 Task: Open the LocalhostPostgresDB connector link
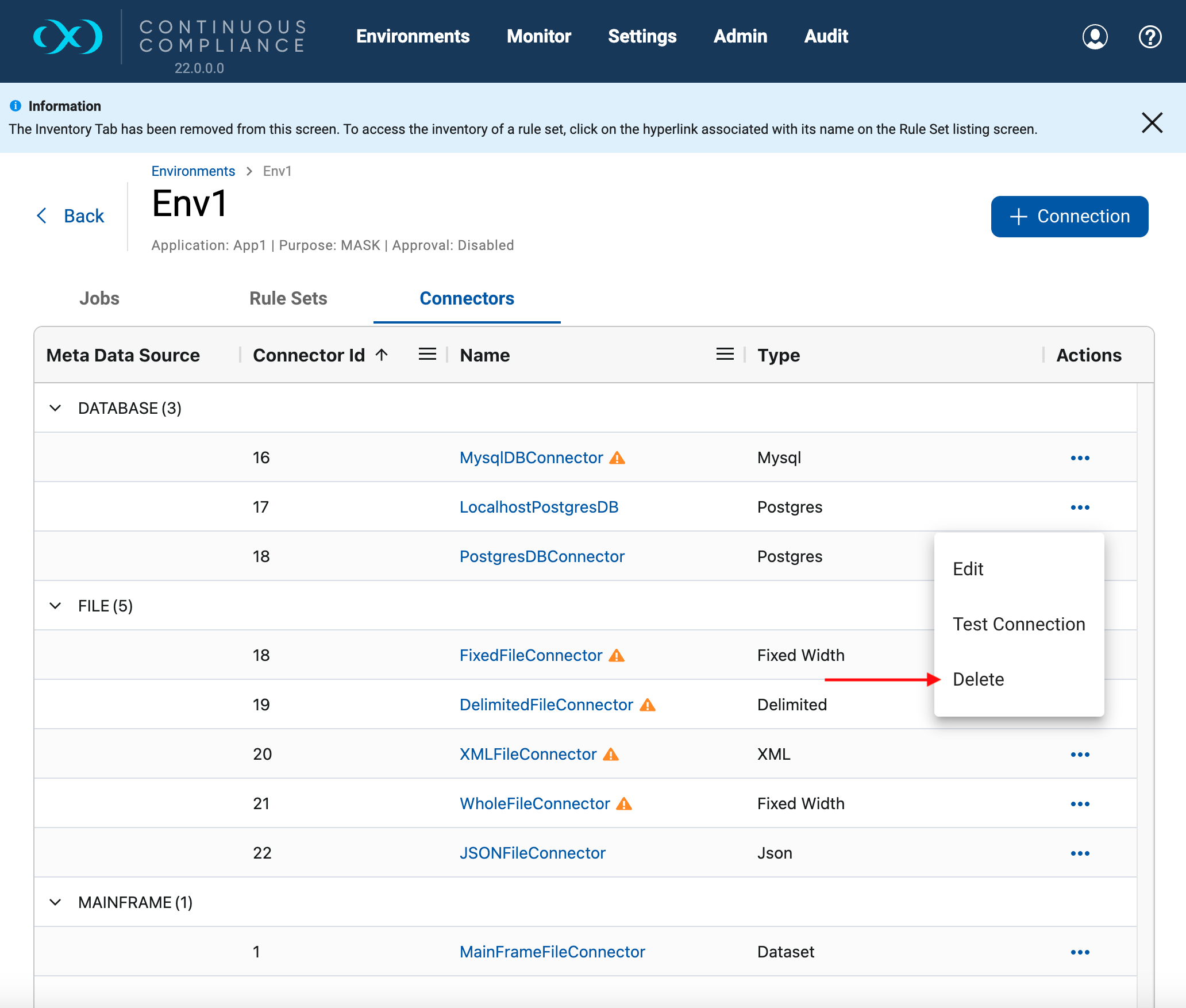538,507
